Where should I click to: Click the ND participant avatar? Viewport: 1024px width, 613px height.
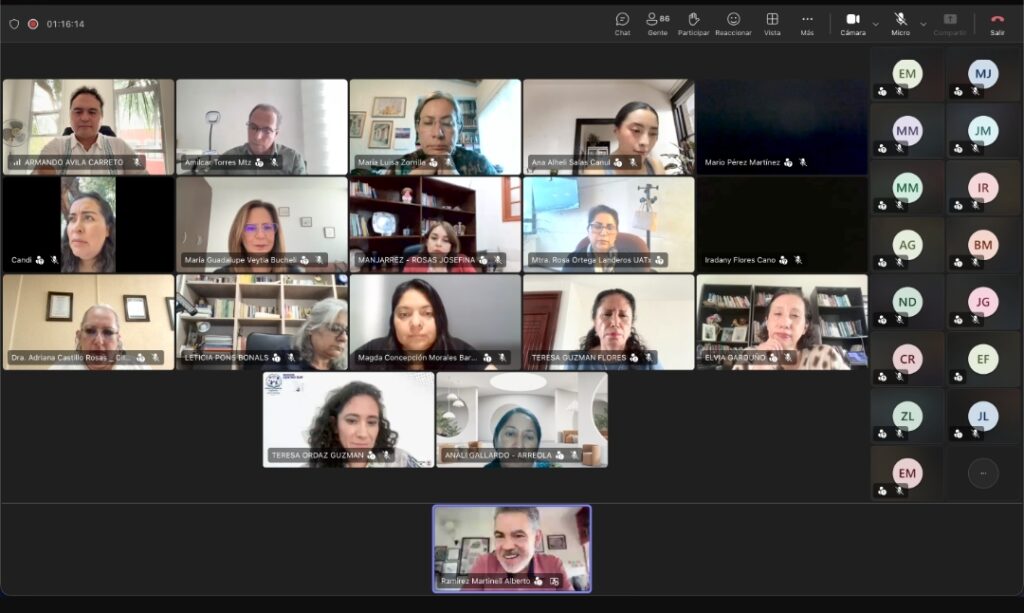(907, 302)
